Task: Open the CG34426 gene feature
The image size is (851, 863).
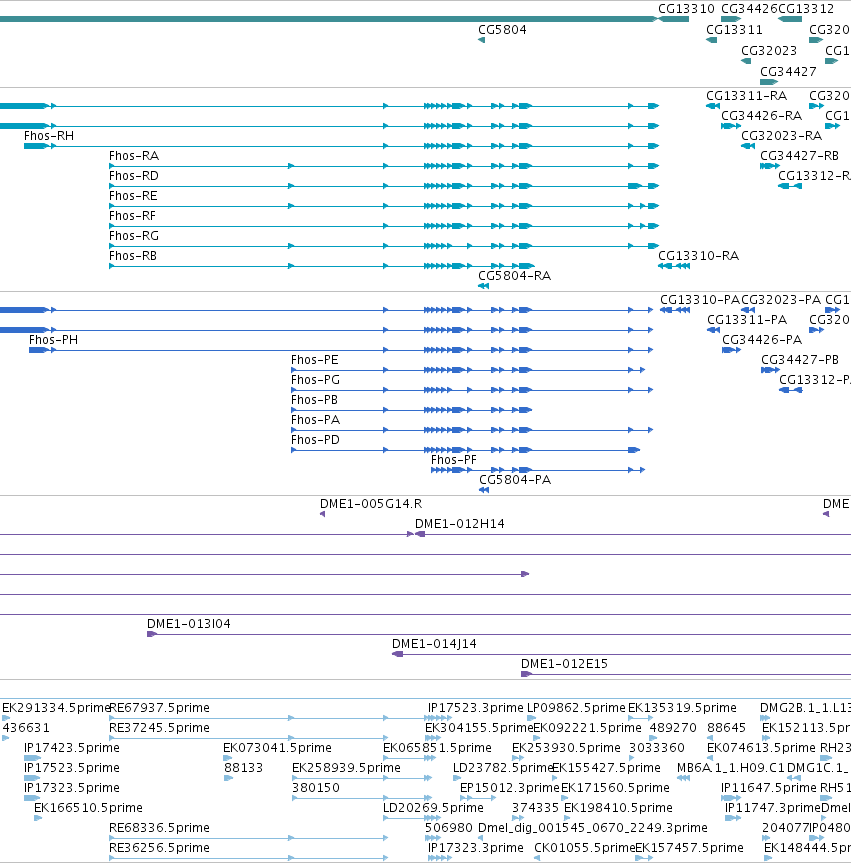Action: tap(731, 19)
